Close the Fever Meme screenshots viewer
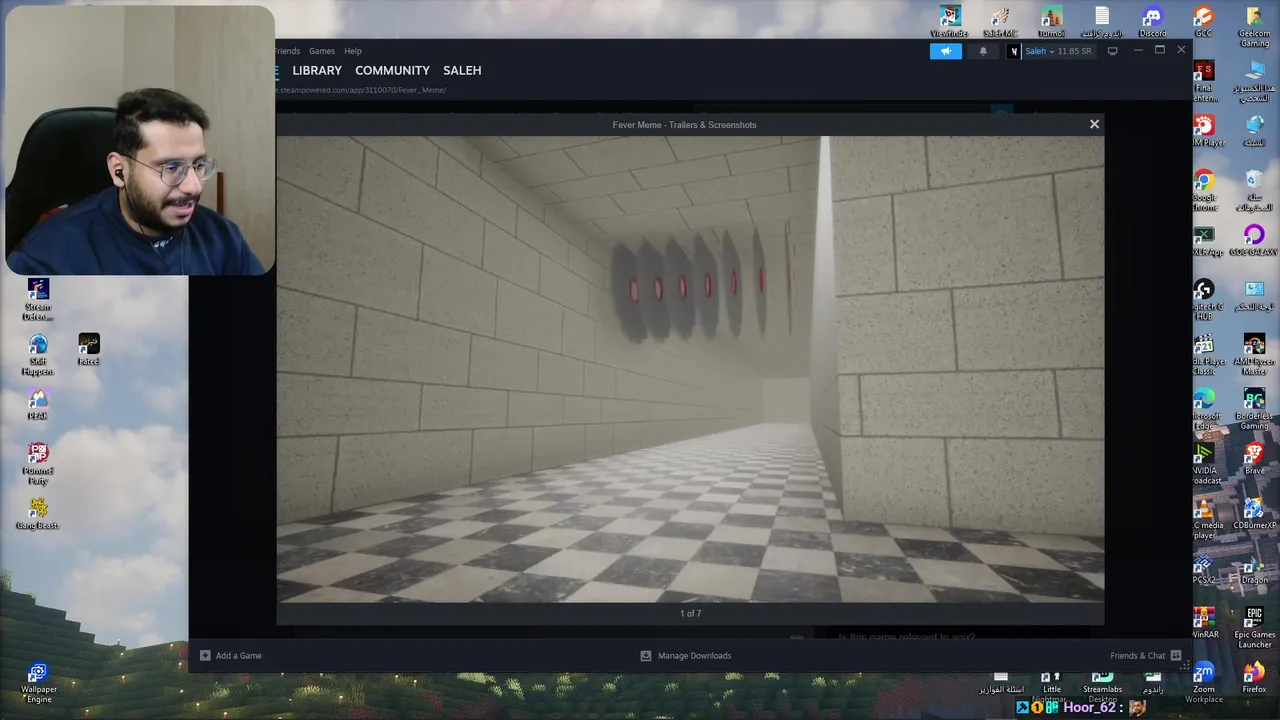 (x=1094, y=124)
